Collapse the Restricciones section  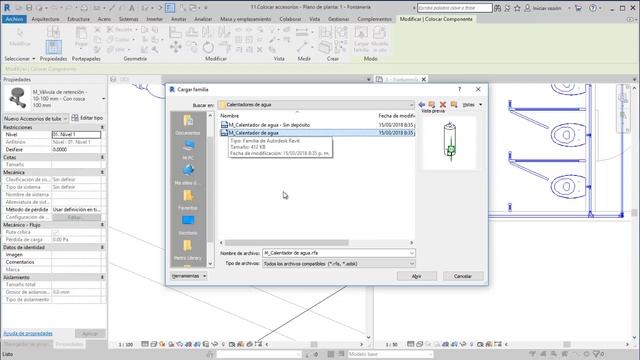point(102,127)
